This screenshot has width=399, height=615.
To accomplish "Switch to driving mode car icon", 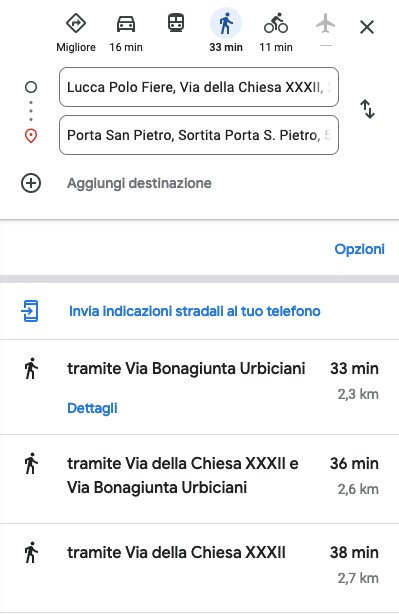I will pyautogui.click(x=126, y=24).
